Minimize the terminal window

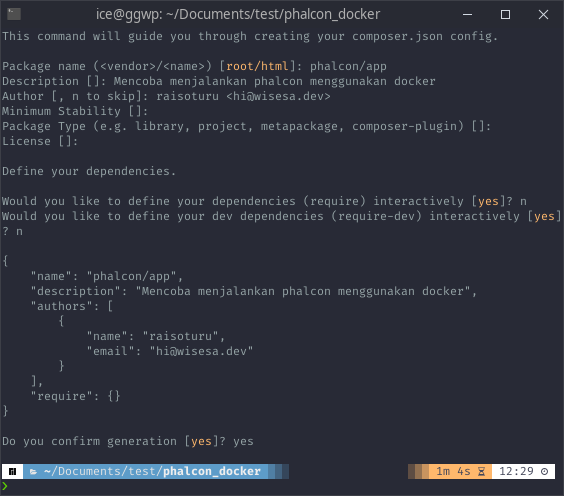click(467, 14)
